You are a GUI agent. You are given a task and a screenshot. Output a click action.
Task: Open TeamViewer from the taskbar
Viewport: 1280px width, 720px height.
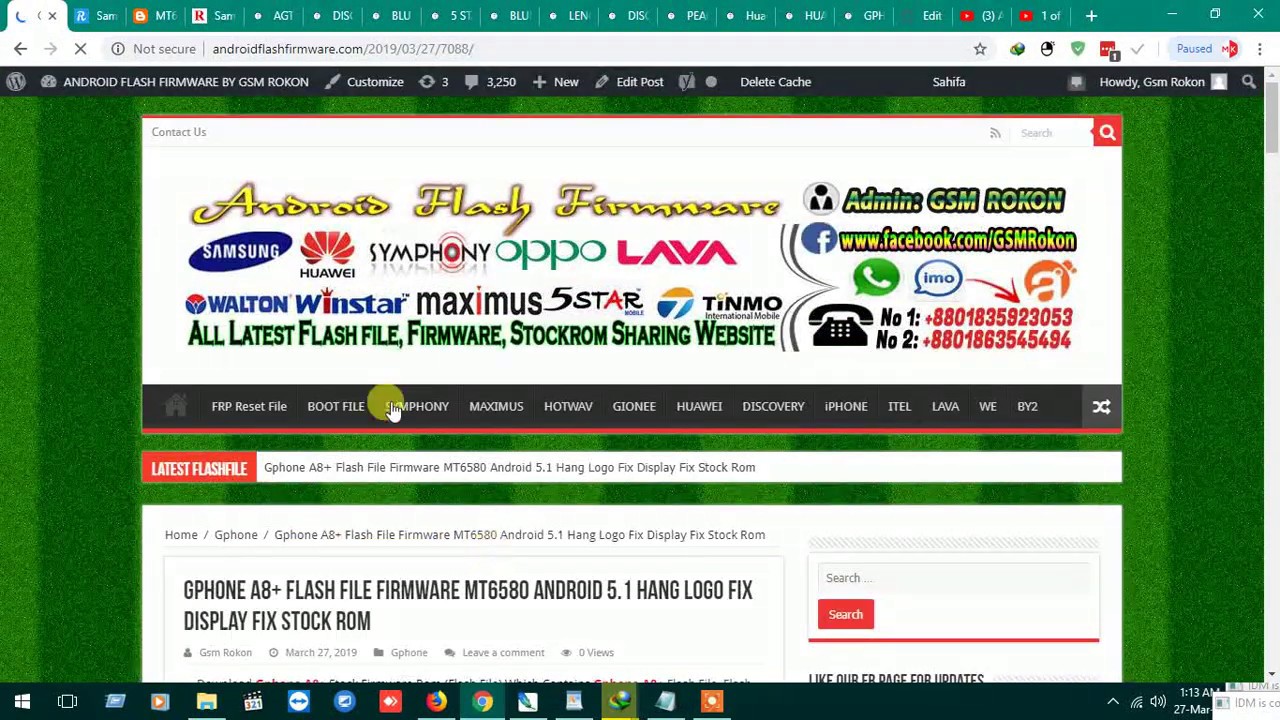tap(298, 702)
